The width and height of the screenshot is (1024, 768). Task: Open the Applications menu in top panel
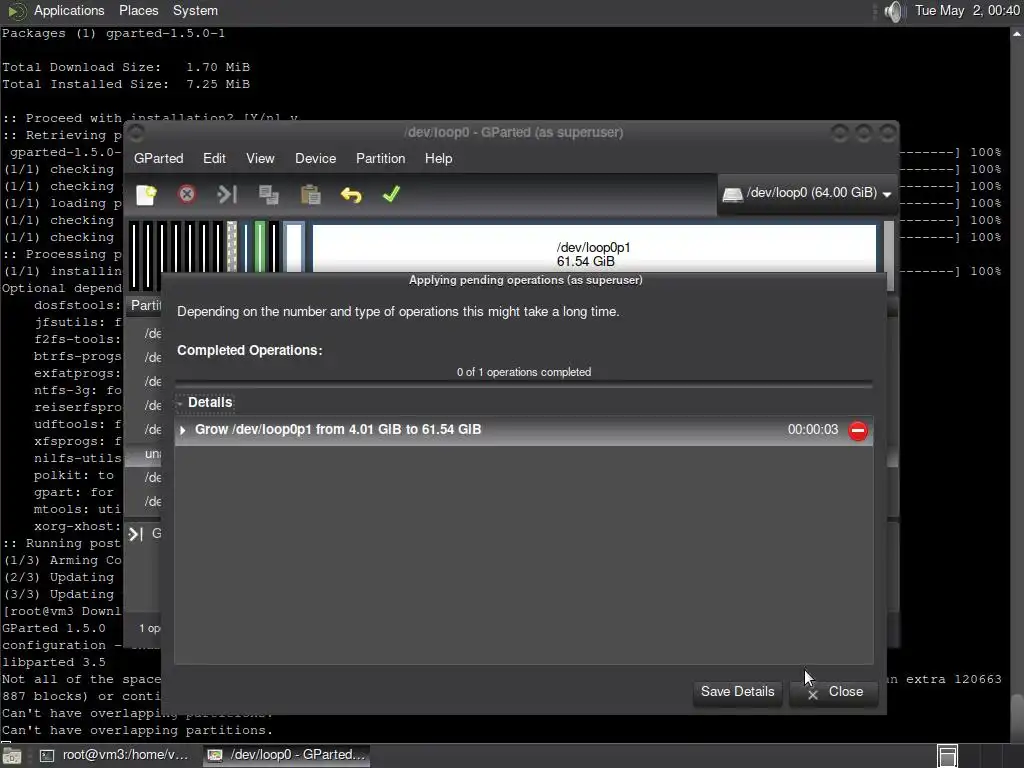click(69, 10)
